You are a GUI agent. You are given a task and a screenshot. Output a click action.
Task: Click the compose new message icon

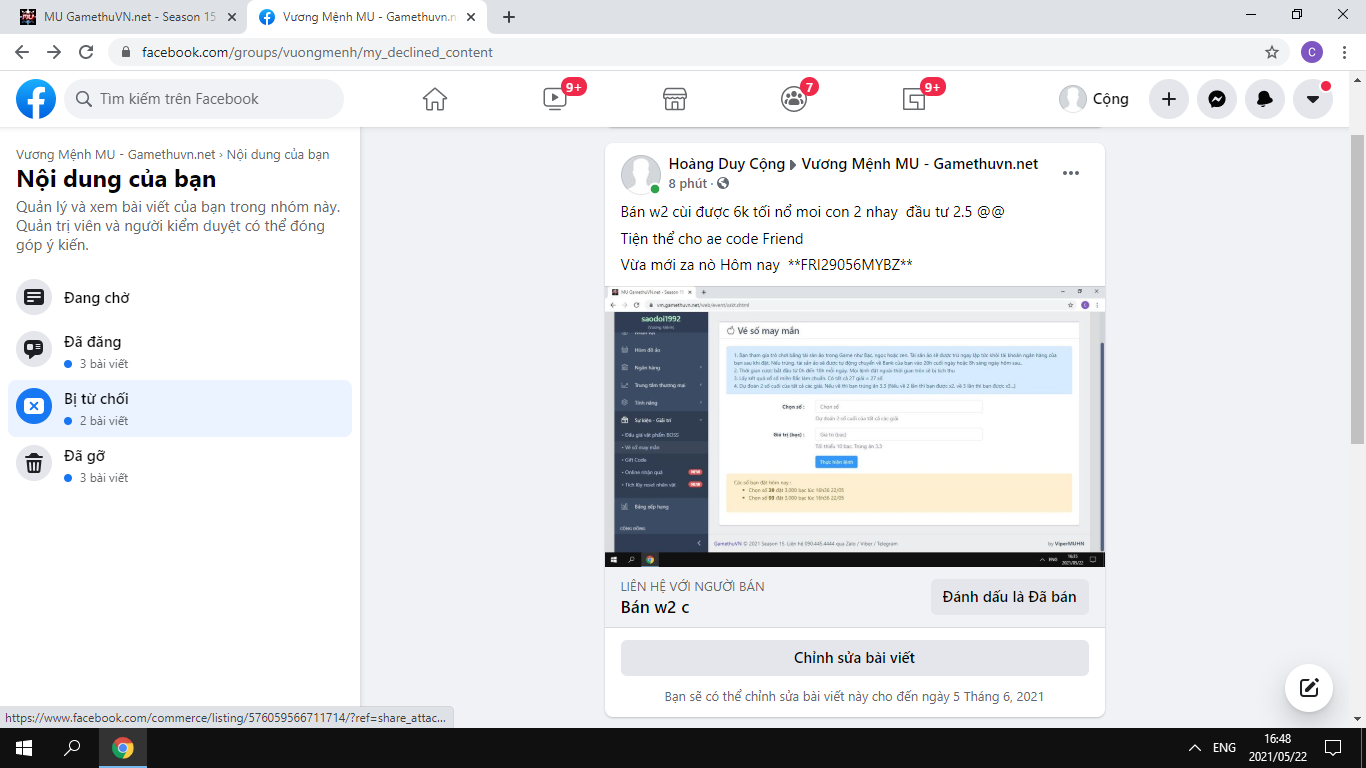coord(1308,688)
